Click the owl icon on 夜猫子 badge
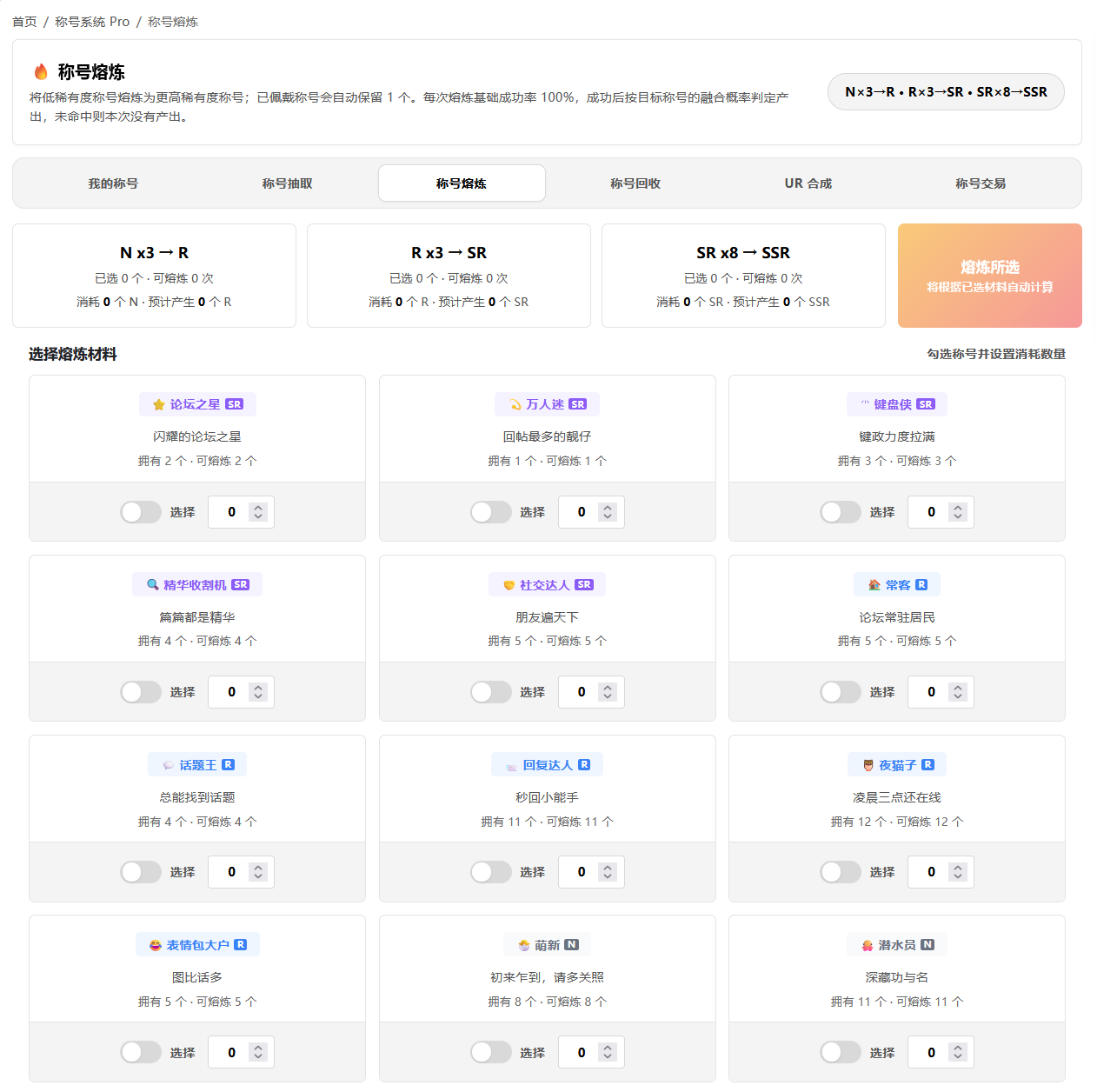 (868, 765)
